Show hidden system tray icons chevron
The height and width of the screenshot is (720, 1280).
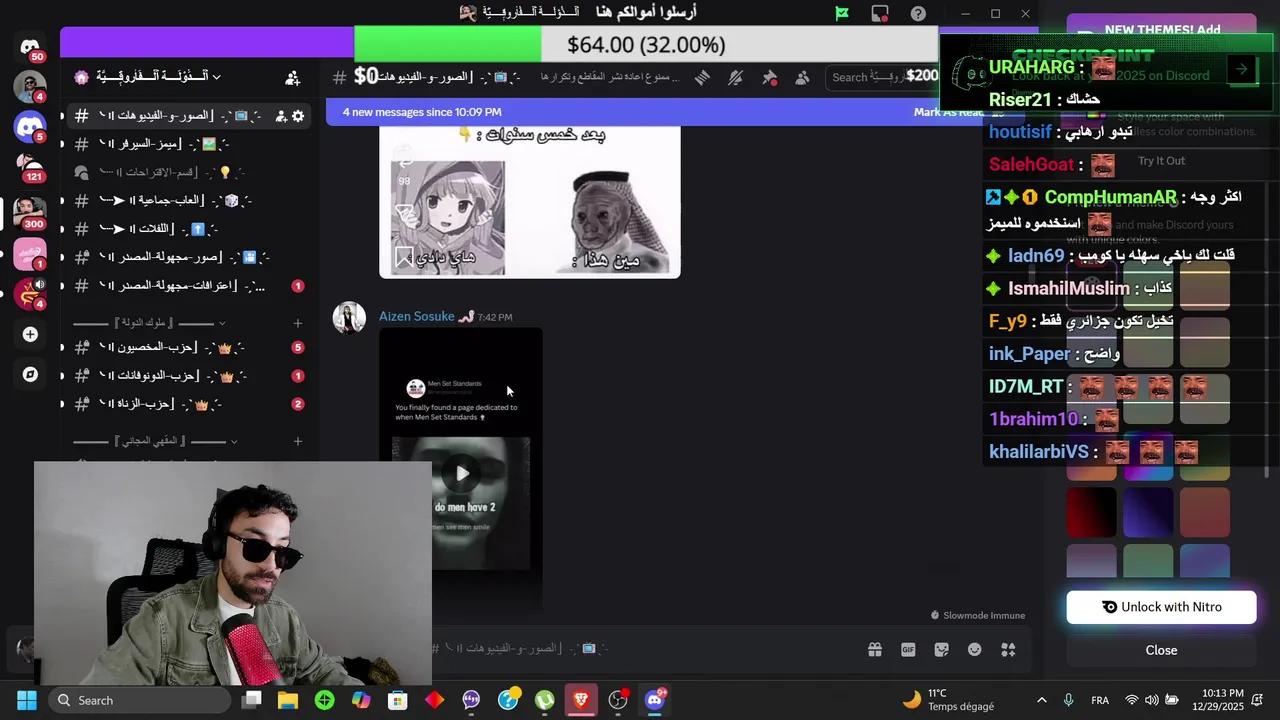pos(1042,700)
